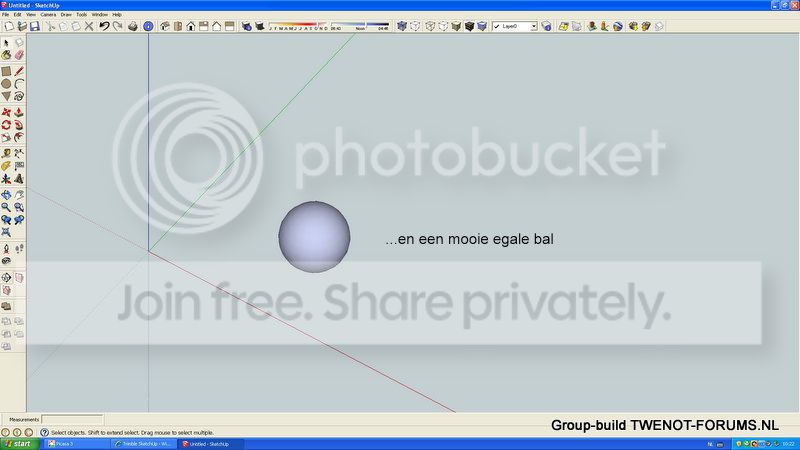Undo the last action
This screenshot has height=450, width=800.
click(105, 26)
